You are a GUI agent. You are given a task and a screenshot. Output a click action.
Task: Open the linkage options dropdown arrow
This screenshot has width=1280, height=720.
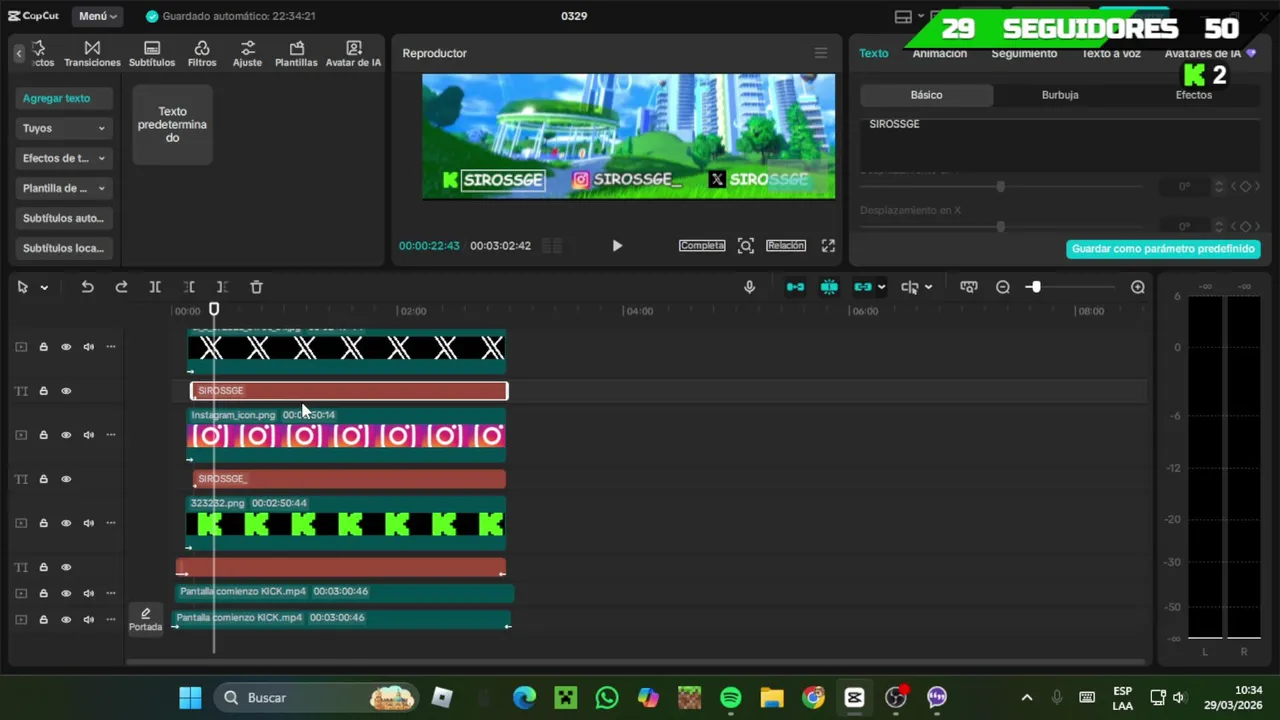881,288
